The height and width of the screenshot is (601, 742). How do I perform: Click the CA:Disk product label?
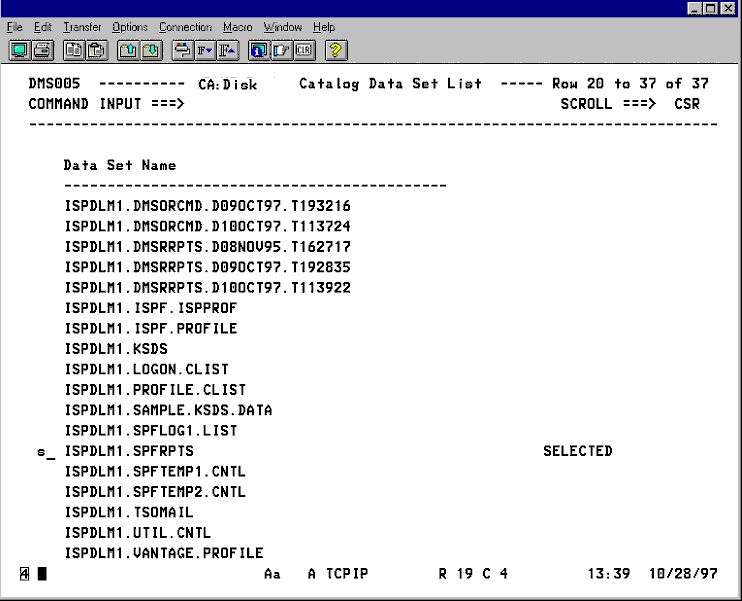pos(228,84)
